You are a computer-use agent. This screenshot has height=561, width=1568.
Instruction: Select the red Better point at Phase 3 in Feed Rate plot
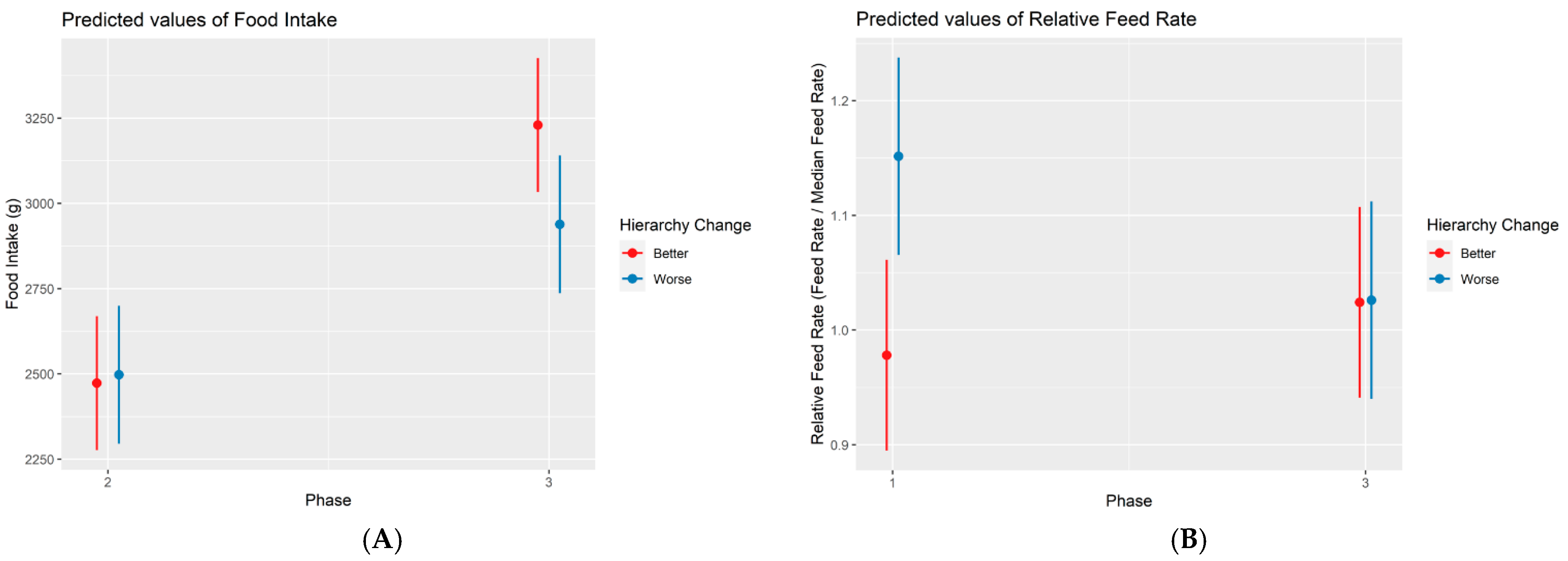coord(1359,303)
